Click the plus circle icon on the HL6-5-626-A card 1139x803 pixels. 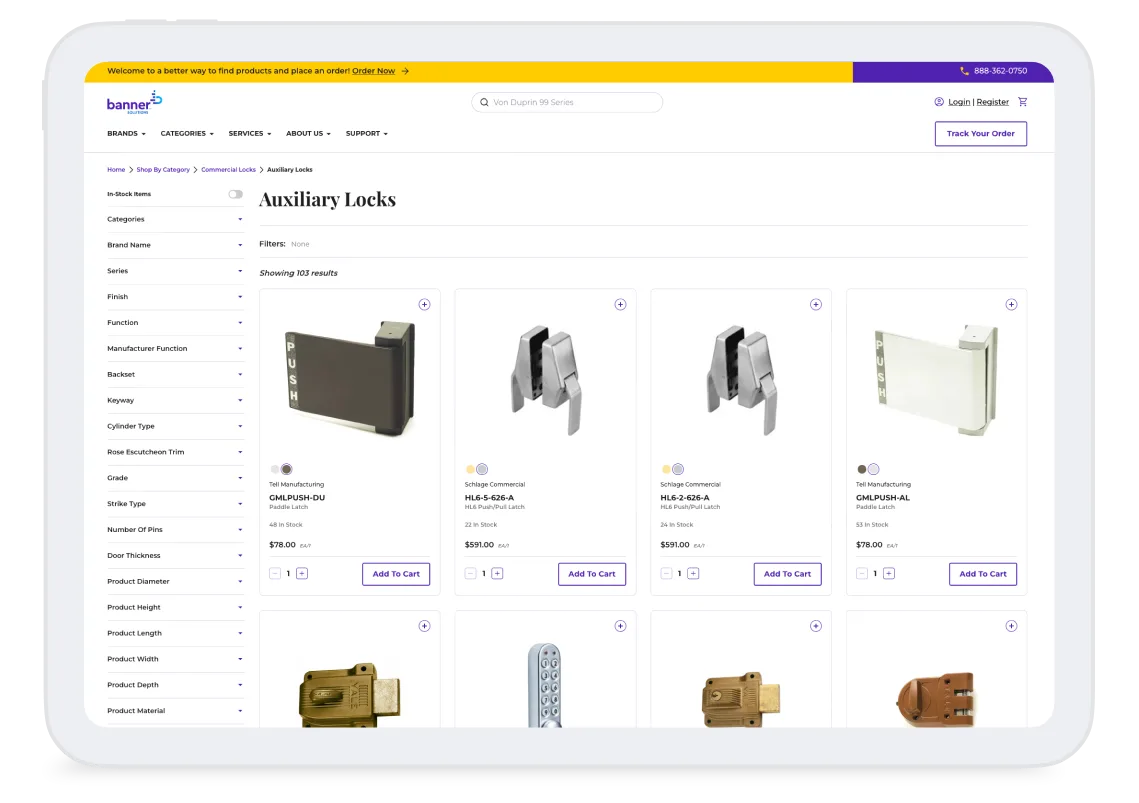620,304
